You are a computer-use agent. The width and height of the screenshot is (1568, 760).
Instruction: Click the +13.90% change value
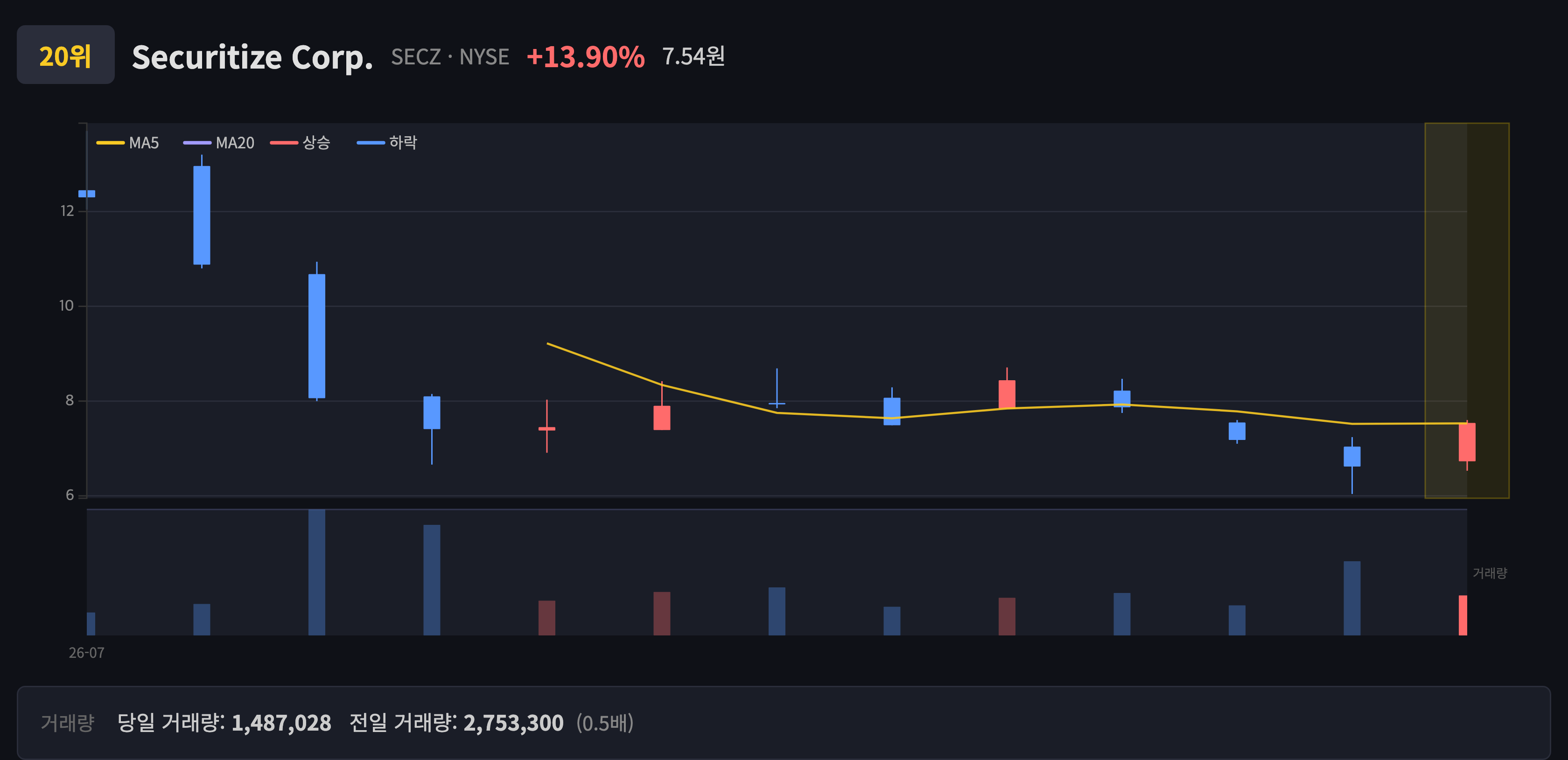coord(586,56)
